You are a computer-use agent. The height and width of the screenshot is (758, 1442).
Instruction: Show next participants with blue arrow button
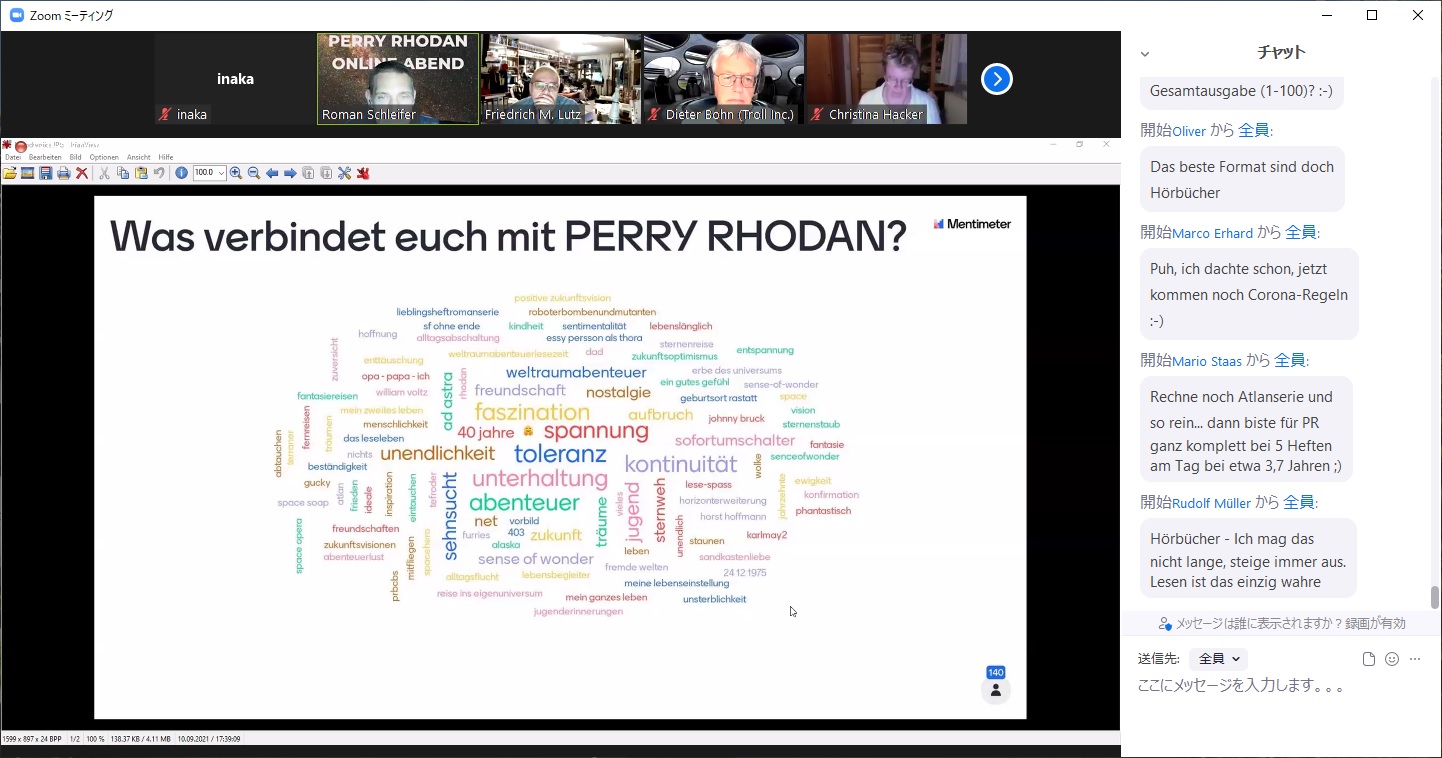pos(996,79)
